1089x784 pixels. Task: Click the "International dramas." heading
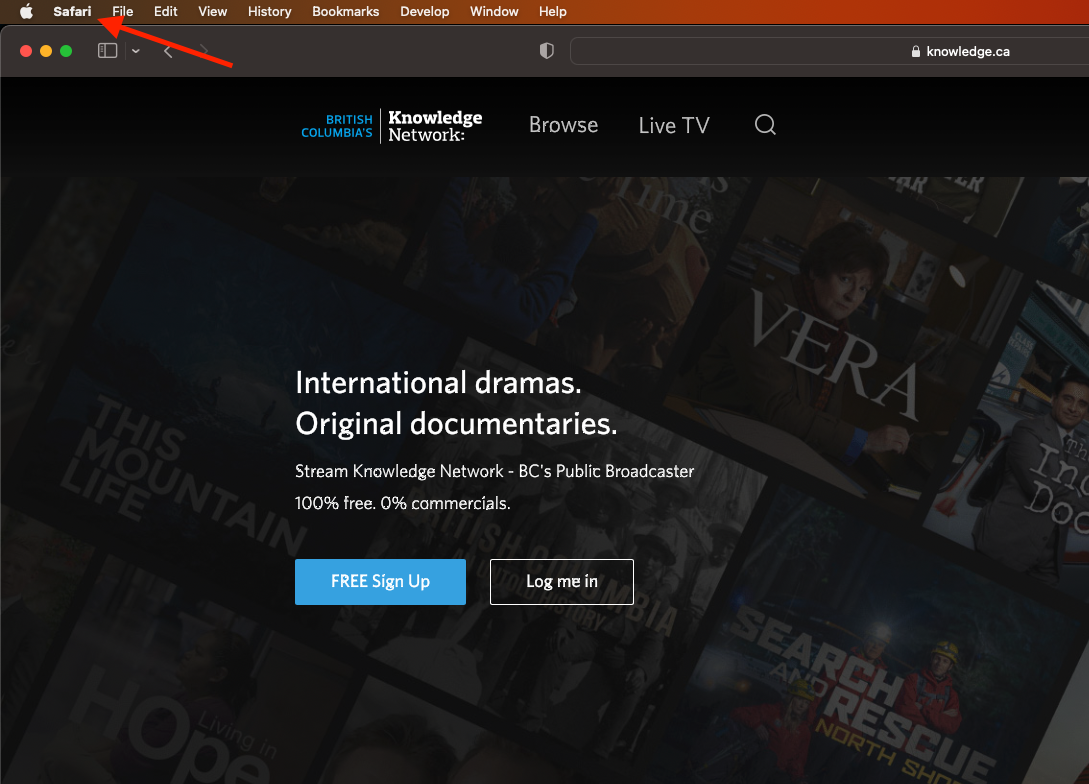pyautogui.click(x=438, y=383)
